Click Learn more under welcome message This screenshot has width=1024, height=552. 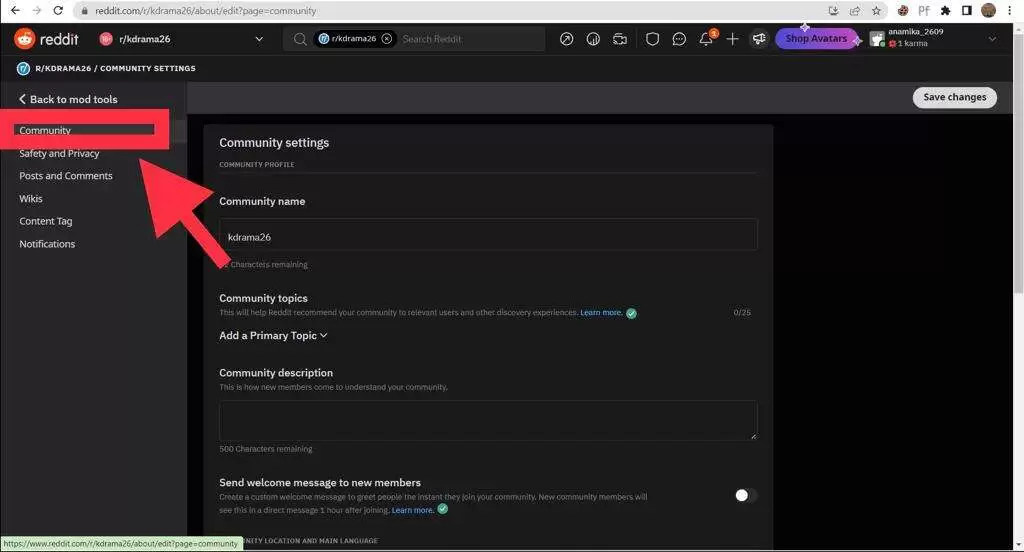412,510
